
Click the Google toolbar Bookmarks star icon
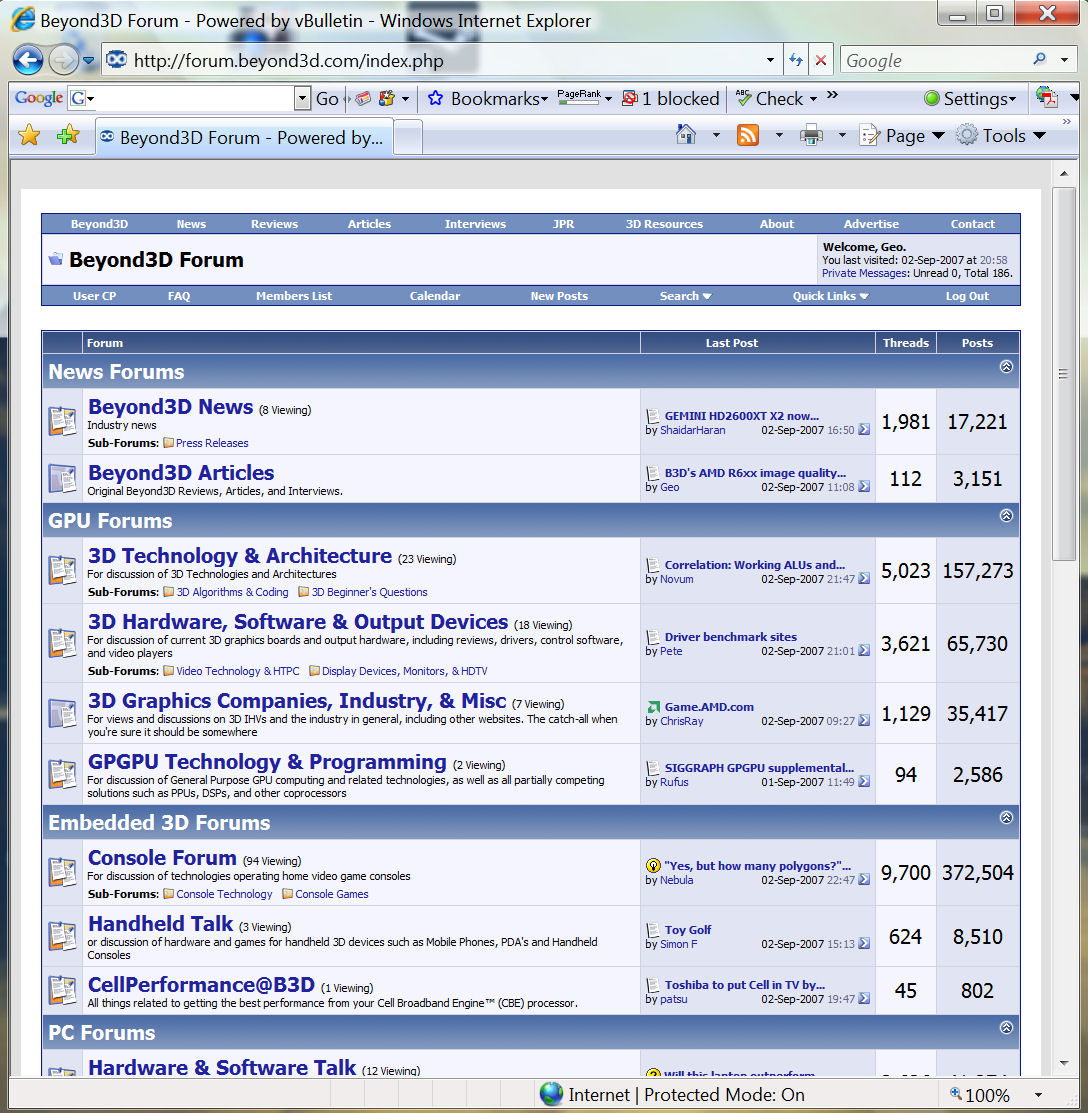pos(435,99)
